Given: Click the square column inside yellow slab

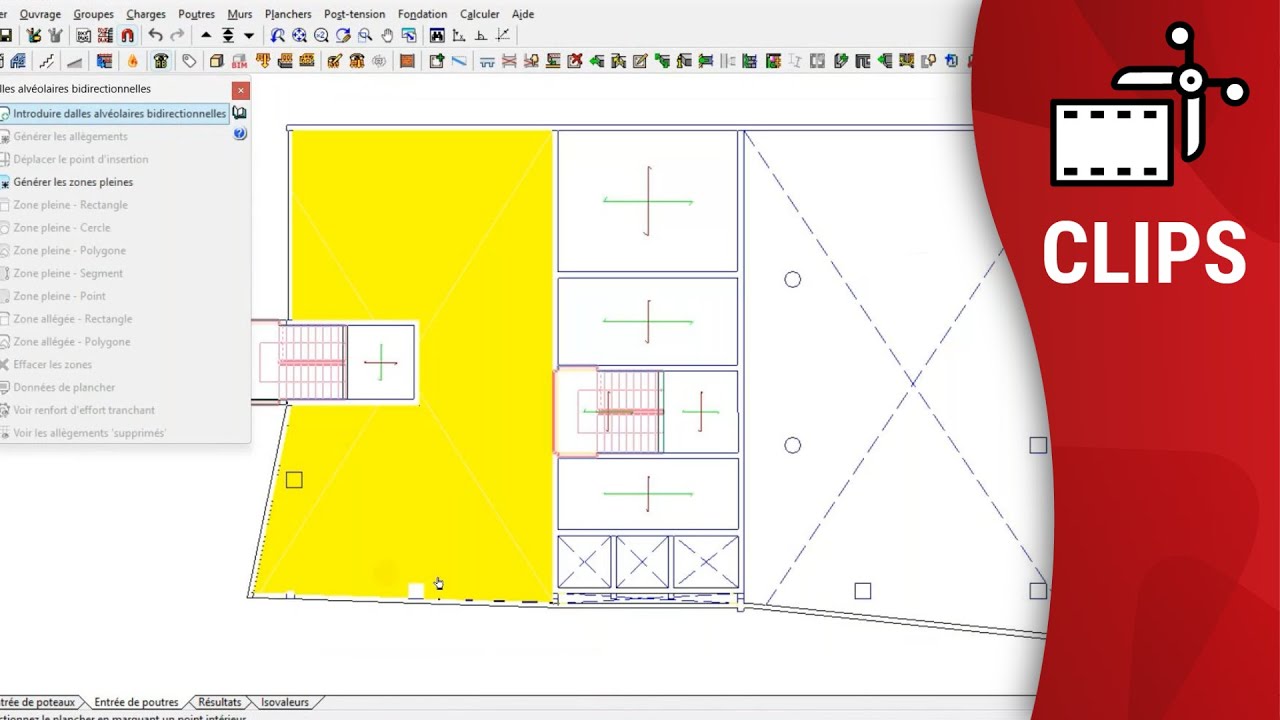Looking at the screenshot, I should [x=294, y=480].
